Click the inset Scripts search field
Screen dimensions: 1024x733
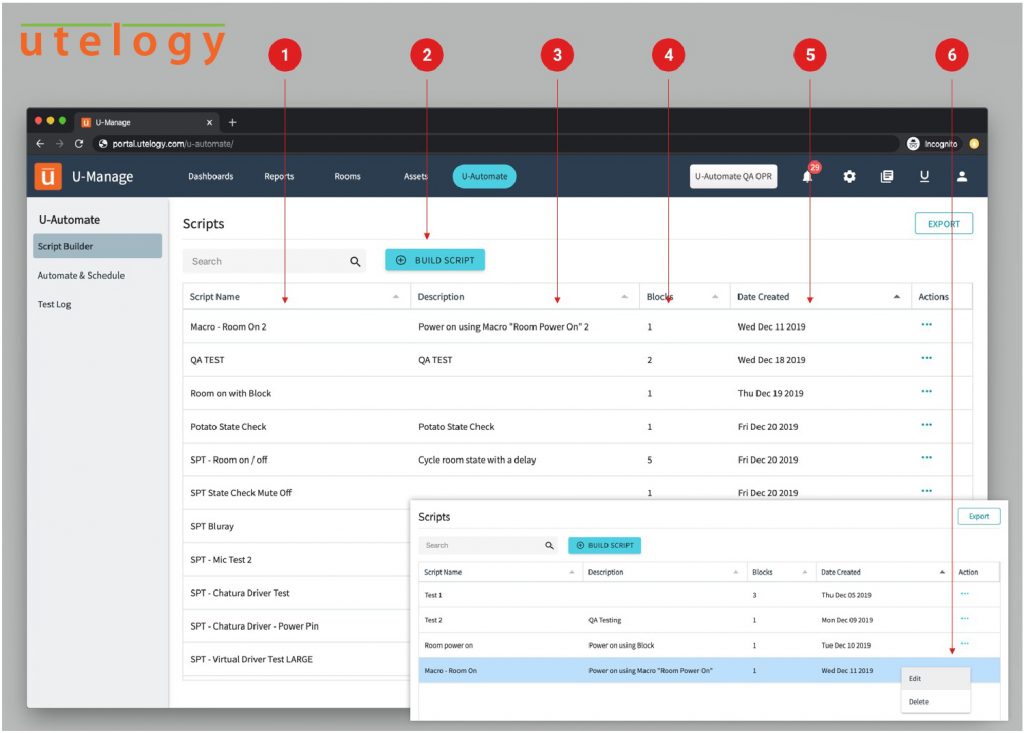tap(488, 546)
